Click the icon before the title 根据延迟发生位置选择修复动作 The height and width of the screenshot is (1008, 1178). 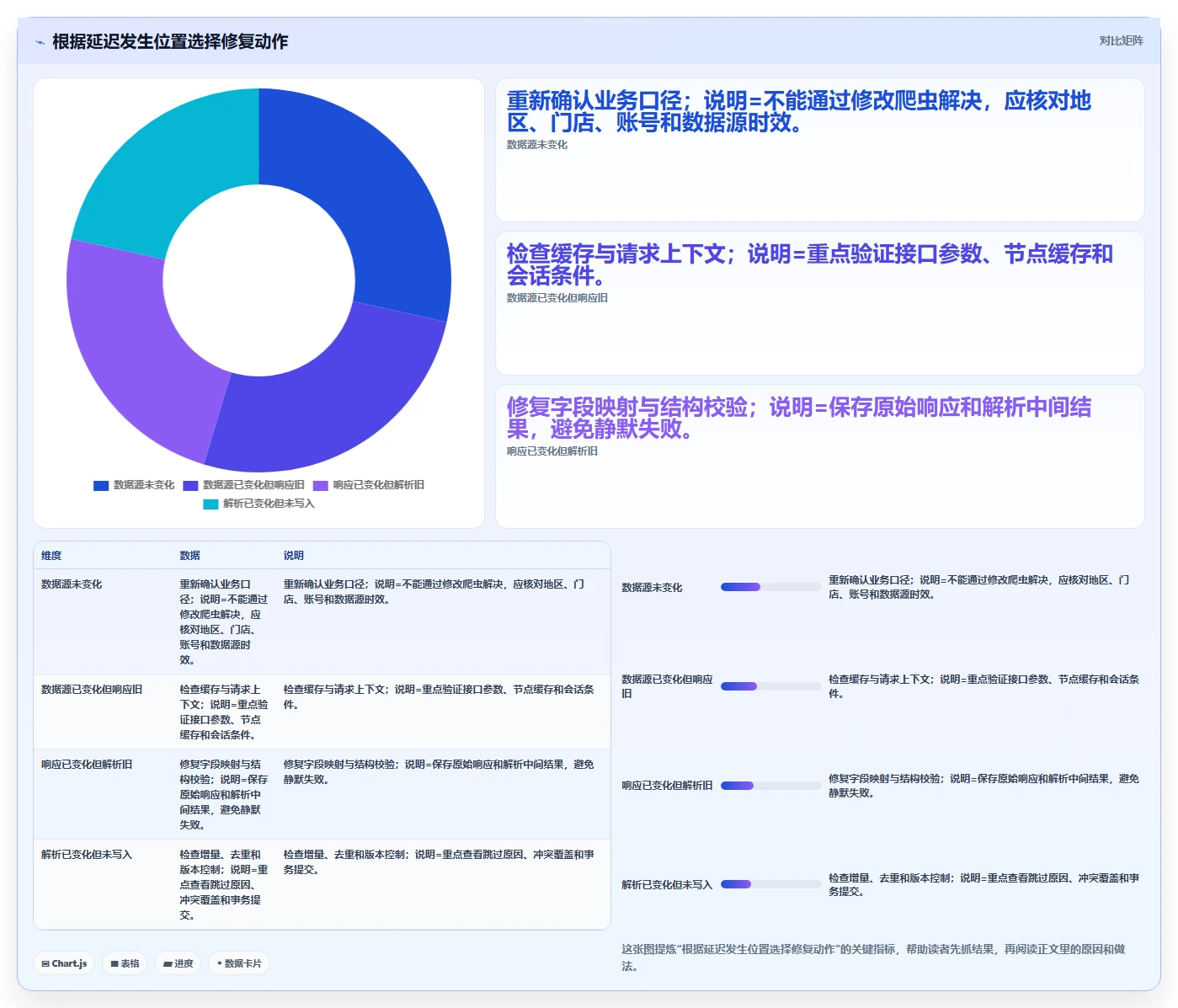tap(40, 42)
